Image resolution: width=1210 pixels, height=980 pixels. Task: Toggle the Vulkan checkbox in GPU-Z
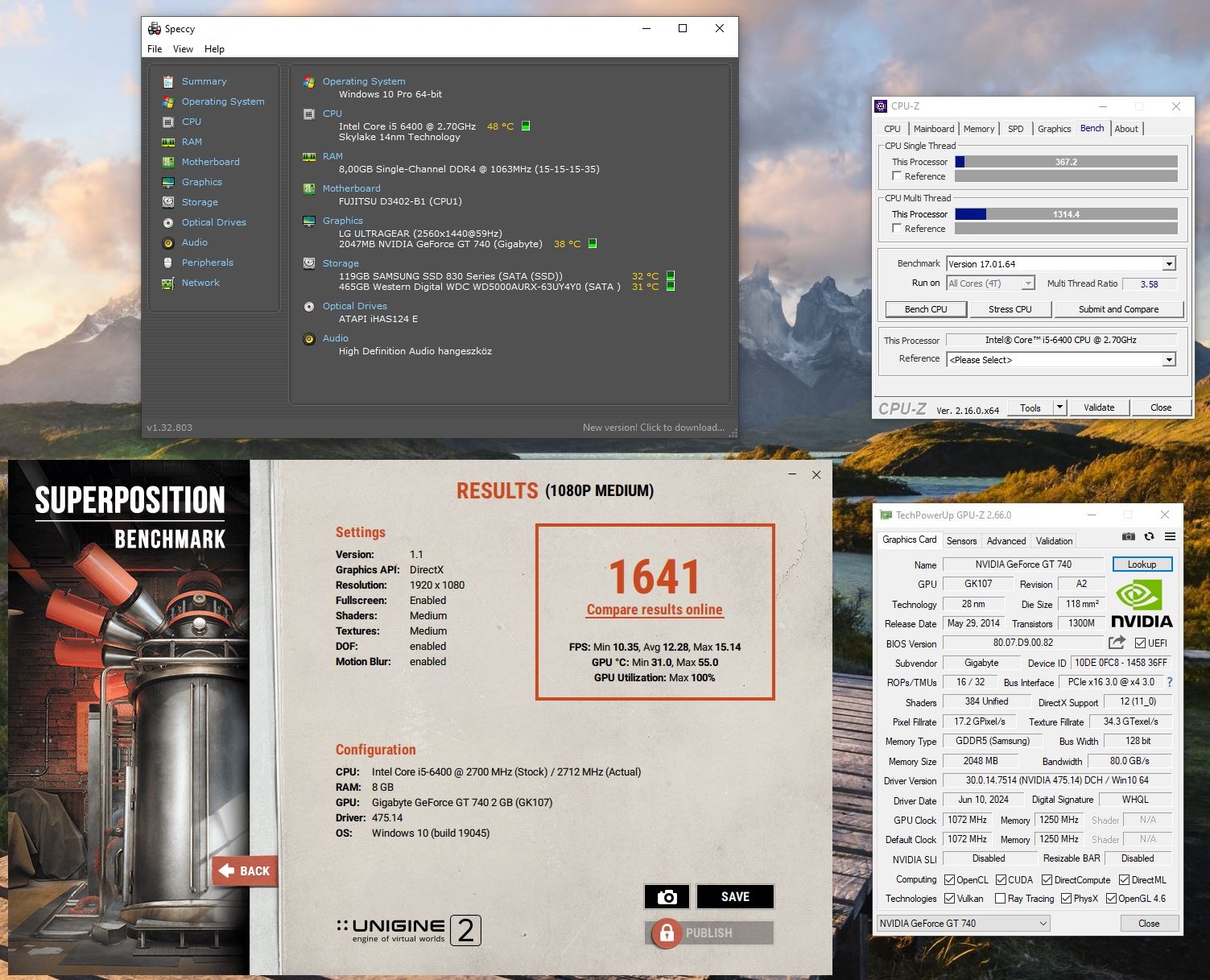pyautogui.click(x=949, y=898)
